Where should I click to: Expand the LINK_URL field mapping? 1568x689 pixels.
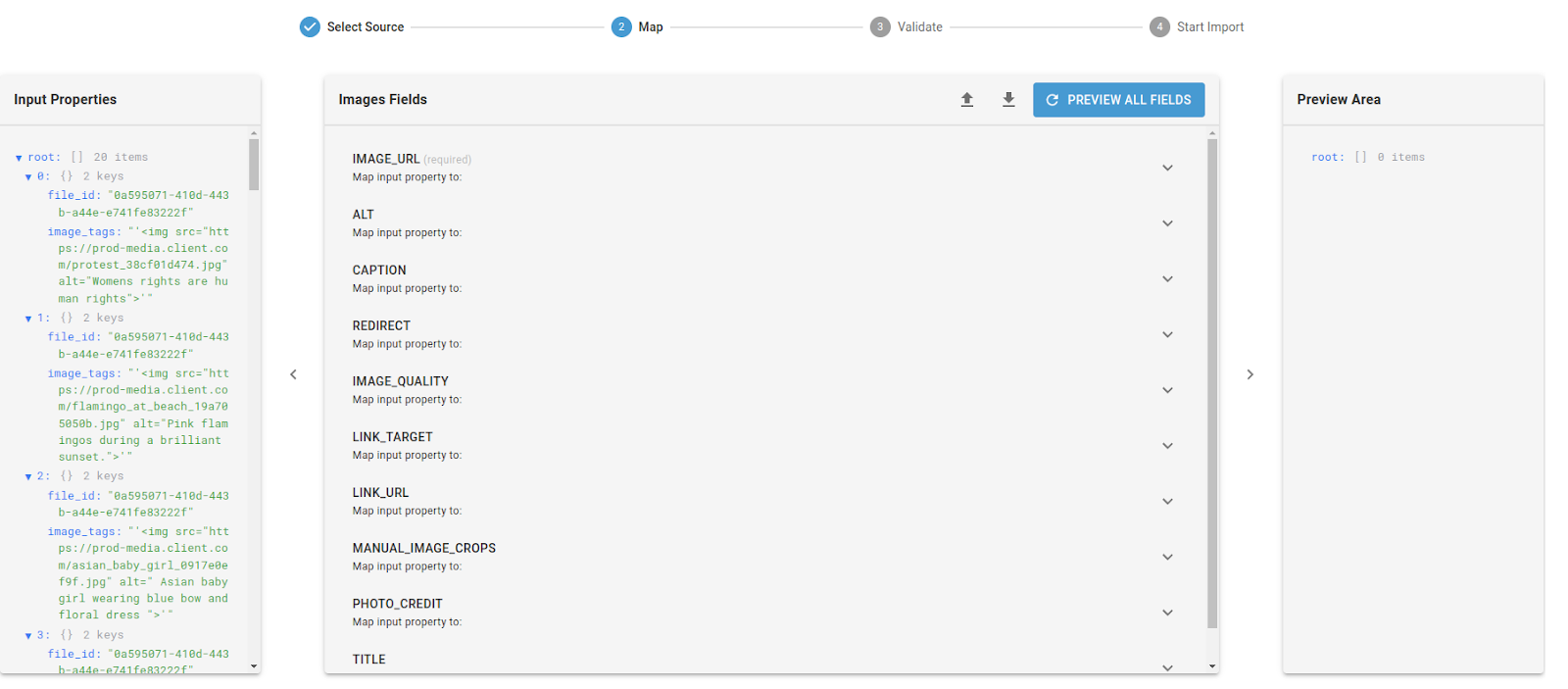tap(1167, 501)
